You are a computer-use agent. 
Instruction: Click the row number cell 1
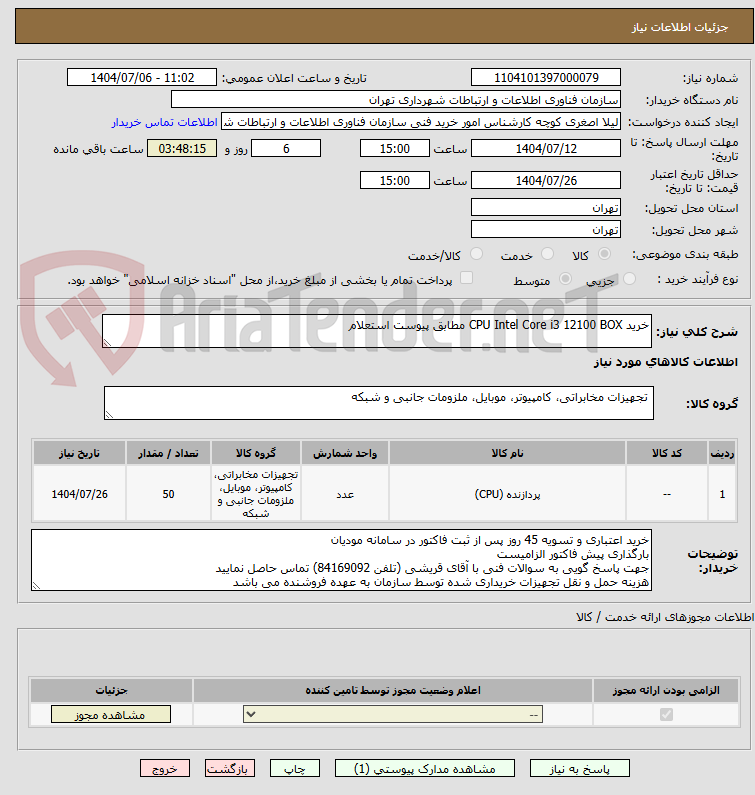click(x=722, y=494)
